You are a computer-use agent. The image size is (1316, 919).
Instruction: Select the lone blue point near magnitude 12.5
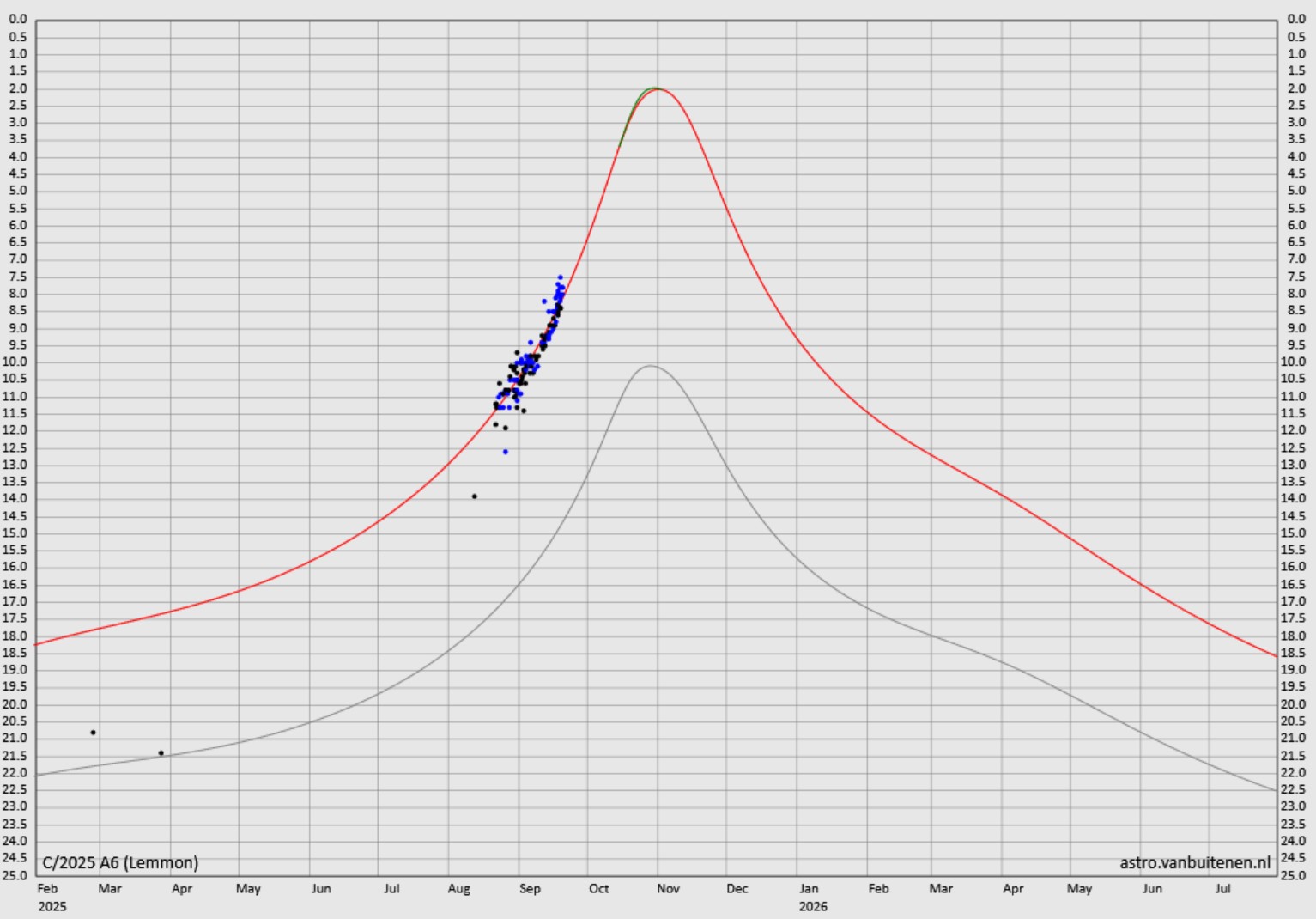click(505, 452)
